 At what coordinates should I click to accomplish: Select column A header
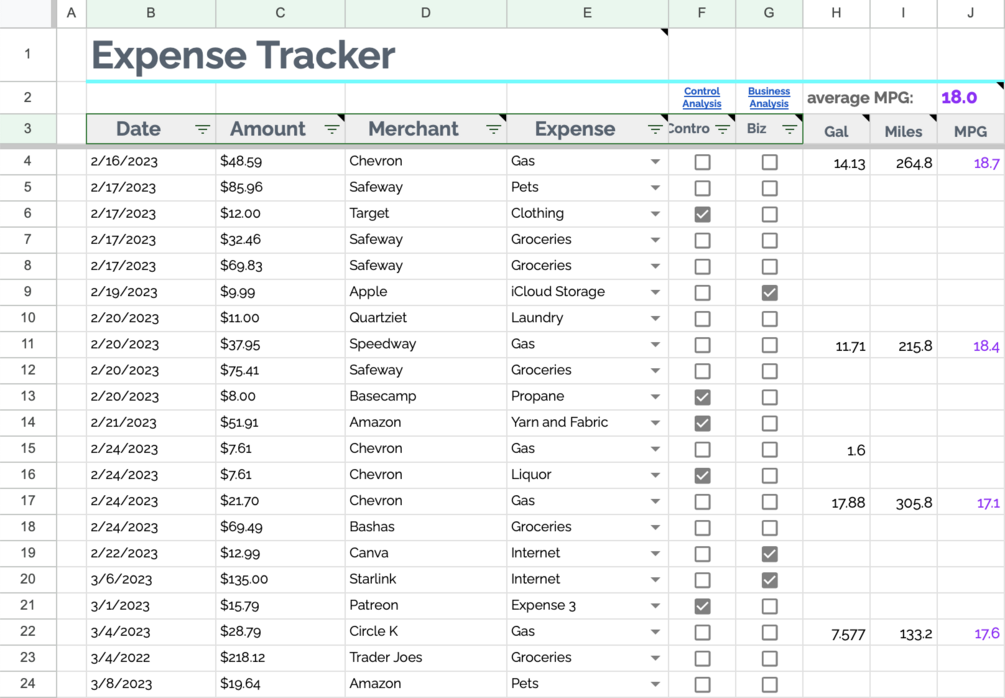tap(71, 13)
